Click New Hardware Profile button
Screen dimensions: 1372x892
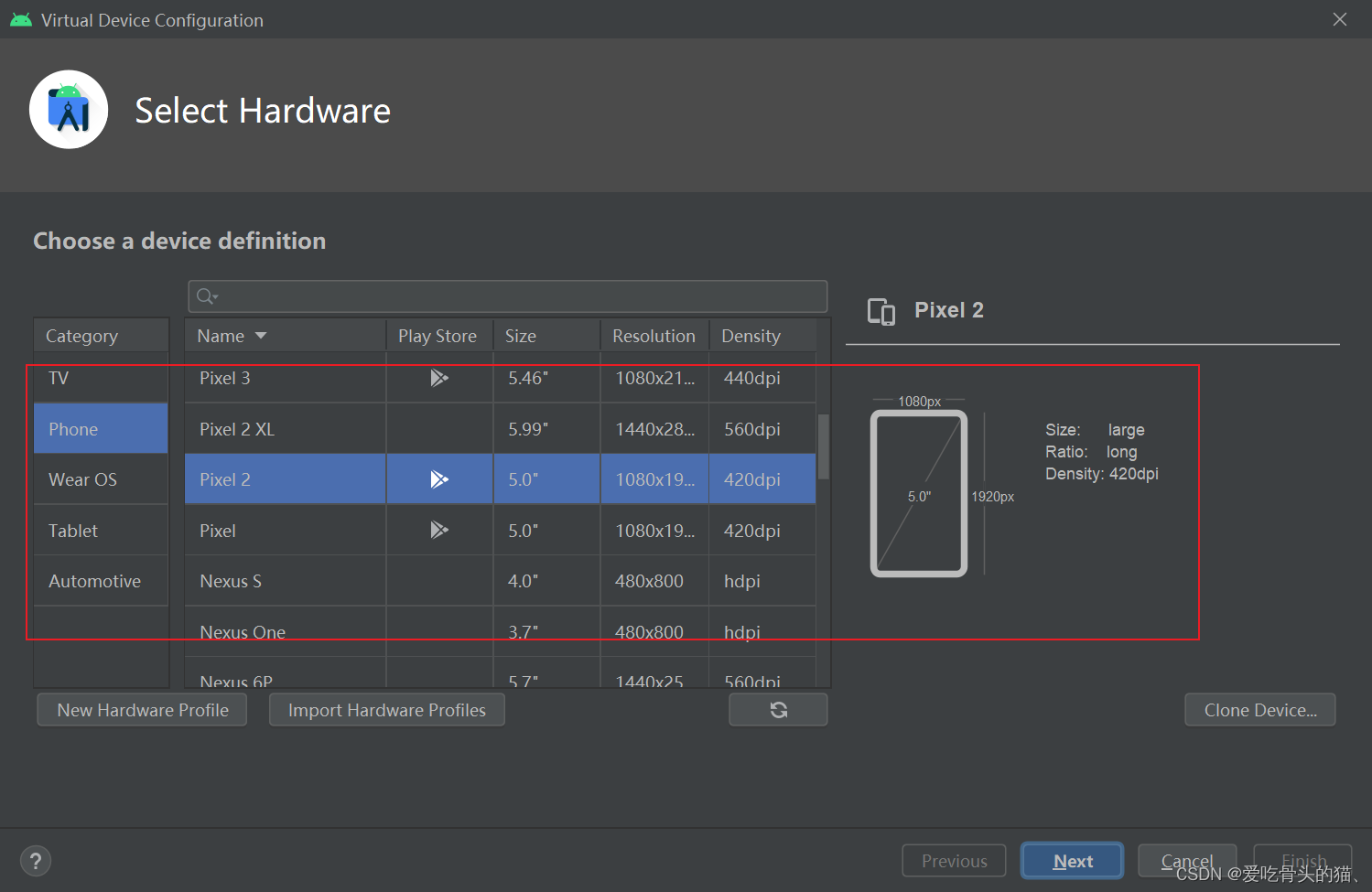tap(142, 710)
